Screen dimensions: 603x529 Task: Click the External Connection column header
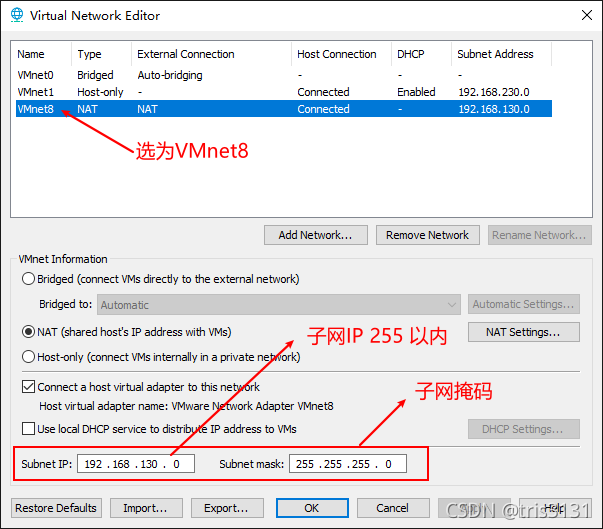pyautogui.click(x=211, y=54)
